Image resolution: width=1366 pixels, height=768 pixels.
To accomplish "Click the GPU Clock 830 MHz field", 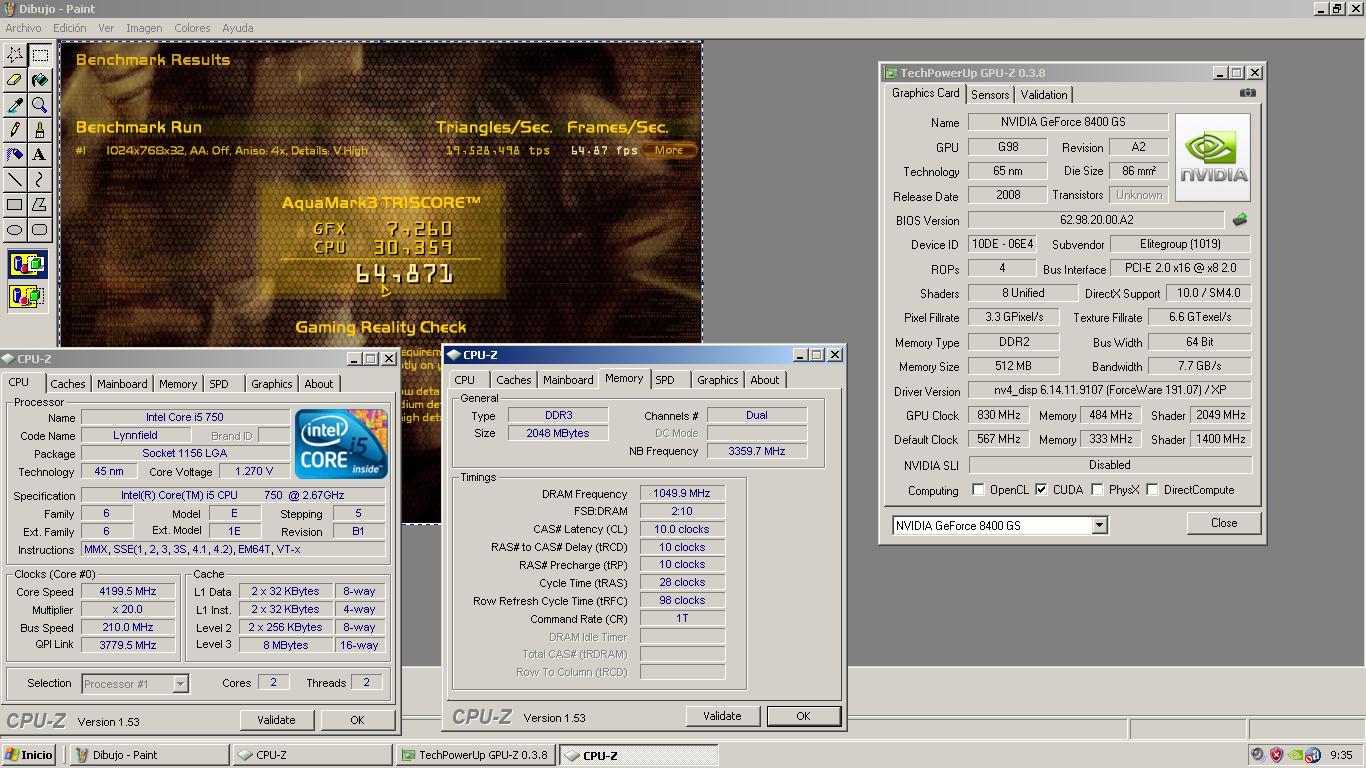I will pos(998,415).
